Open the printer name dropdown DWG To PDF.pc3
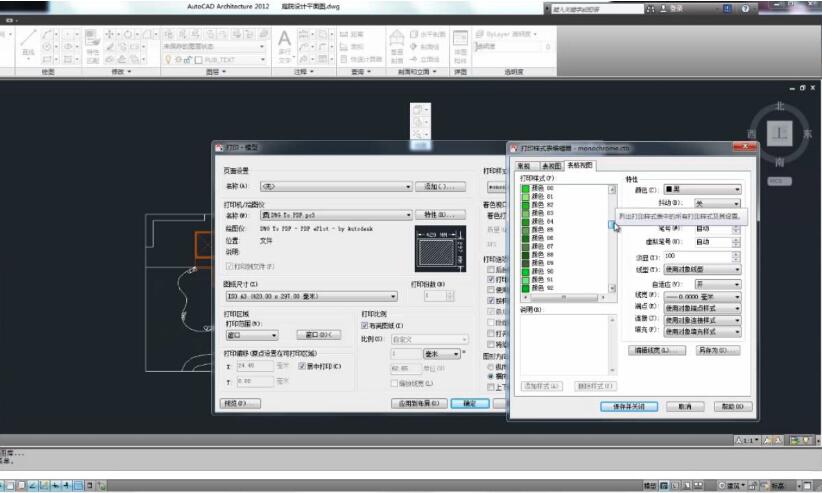The width and height of the screenshot is (822, 493). click(335, 215)
